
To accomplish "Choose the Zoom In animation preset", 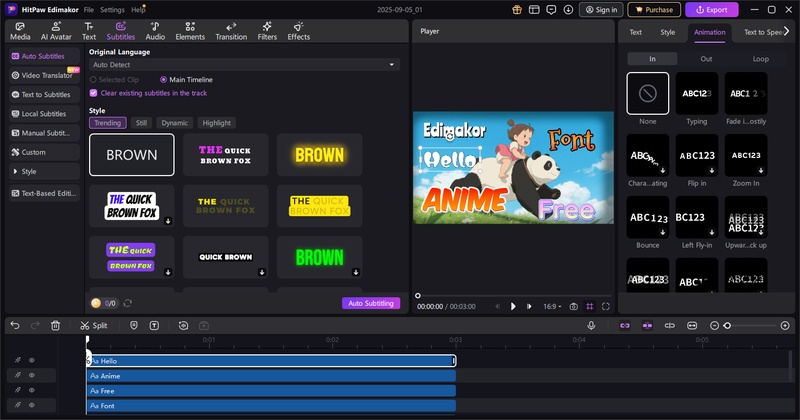I will point(746,155).
